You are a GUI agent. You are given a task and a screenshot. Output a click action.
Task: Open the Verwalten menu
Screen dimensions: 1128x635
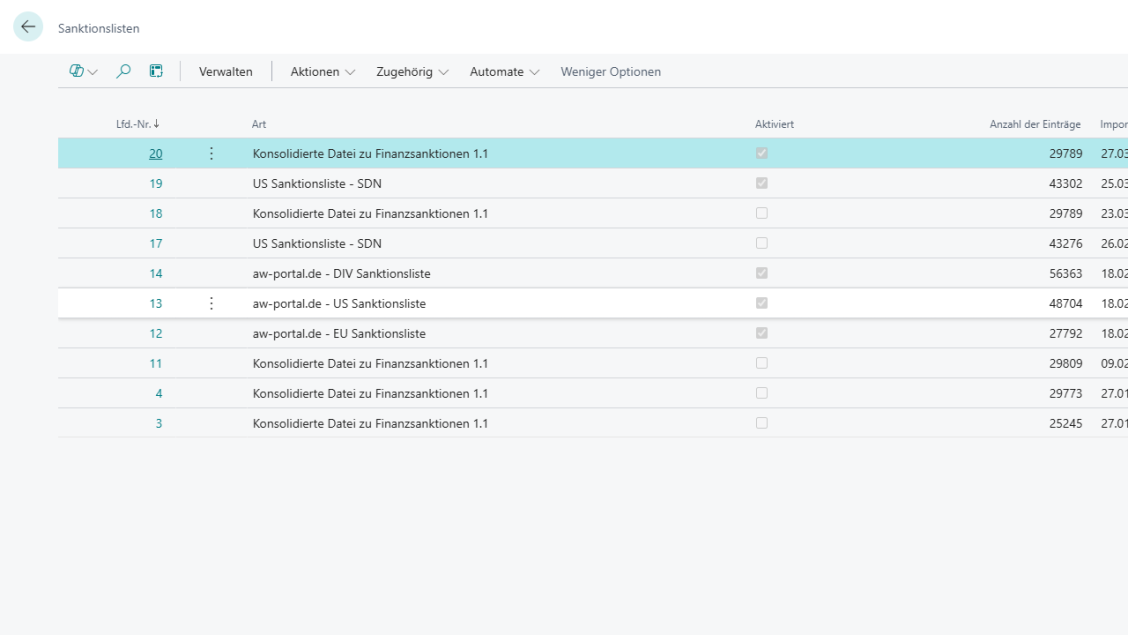coord(225,72)
